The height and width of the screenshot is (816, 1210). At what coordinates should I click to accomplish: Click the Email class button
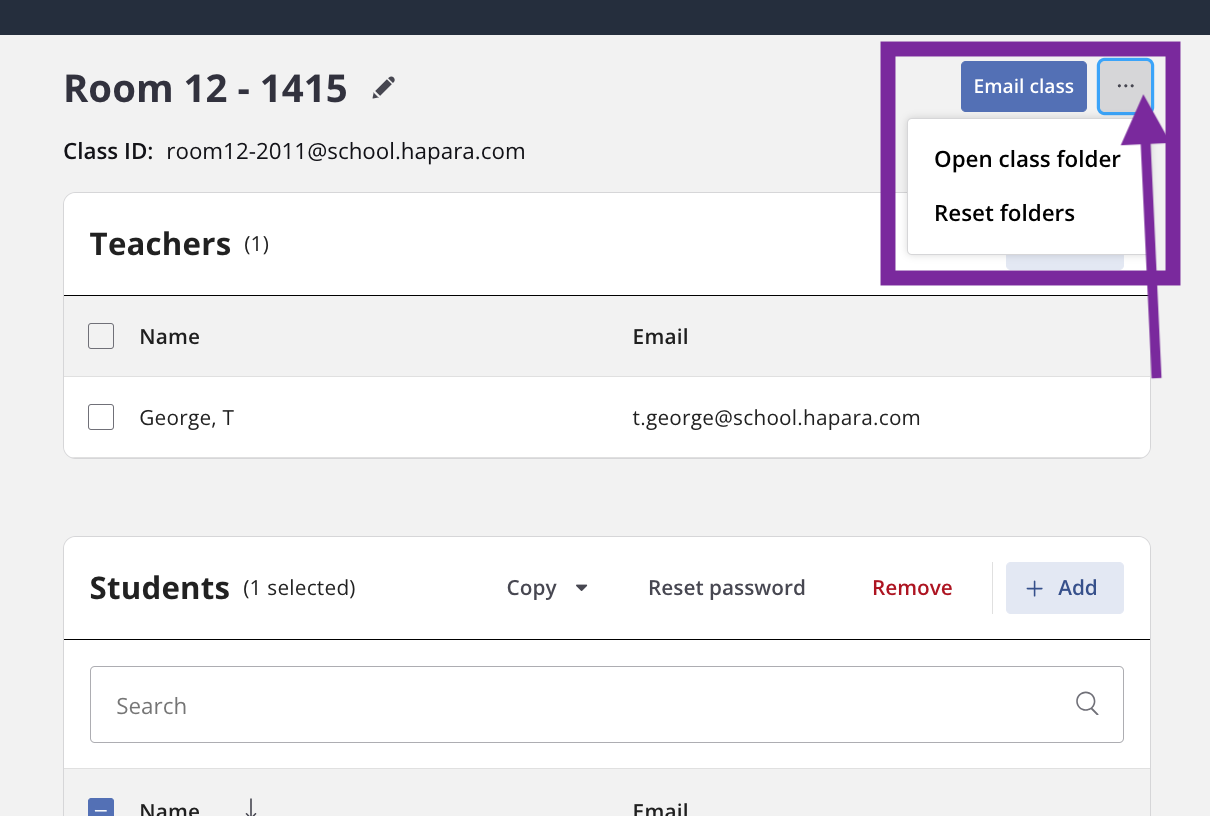(x=1023, y=86)
